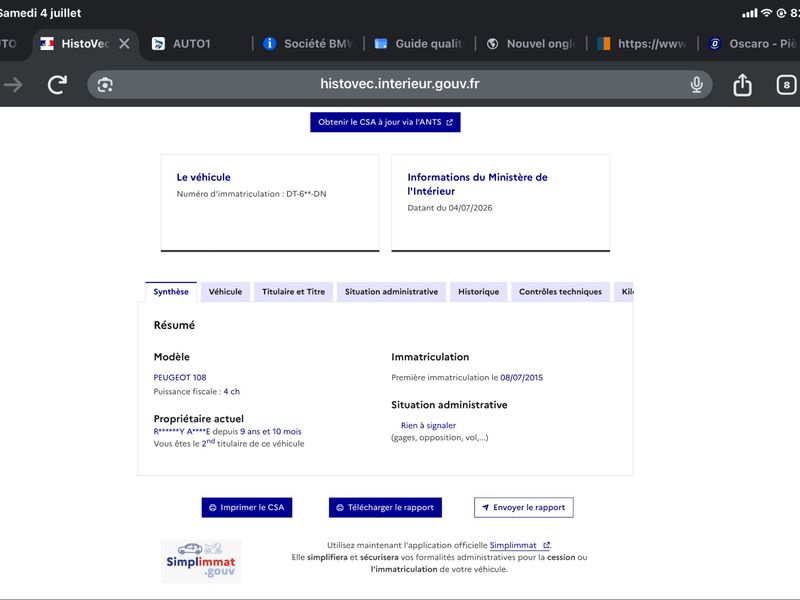Click the Le véhicule card heading
Viewport: 800px width, 600px height.
[x=204, y=178]
